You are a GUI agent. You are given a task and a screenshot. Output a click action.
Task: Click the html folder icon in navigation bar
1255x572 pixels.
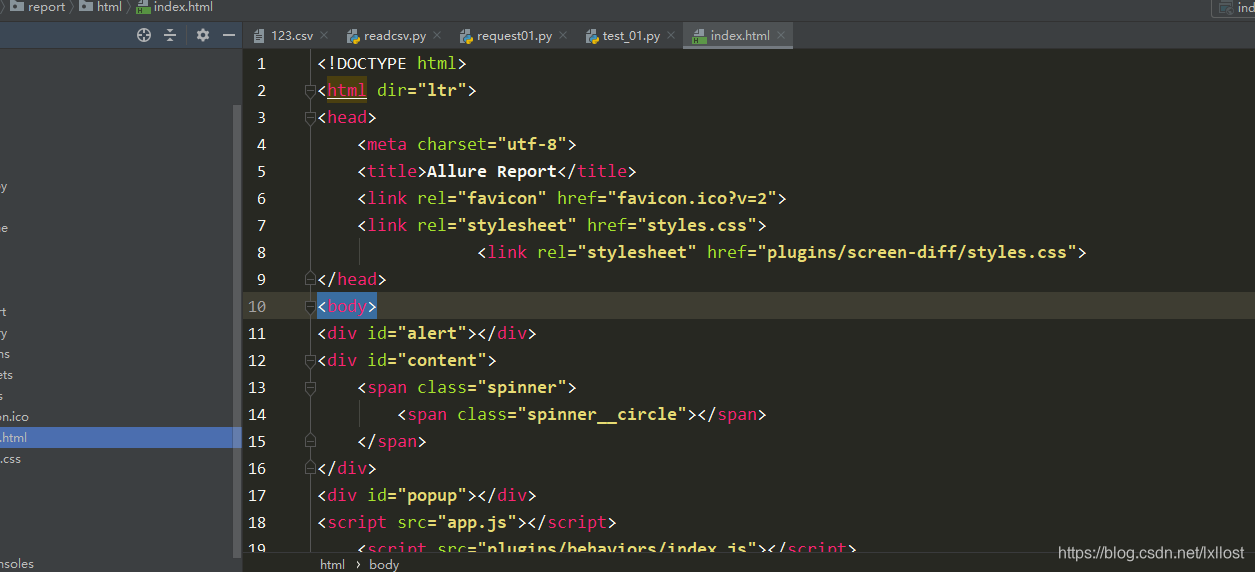pos(86,6)
